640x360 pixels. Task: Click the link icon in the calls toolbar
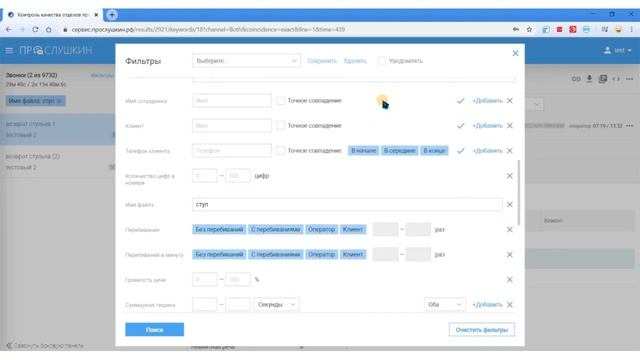pos(576,79)
